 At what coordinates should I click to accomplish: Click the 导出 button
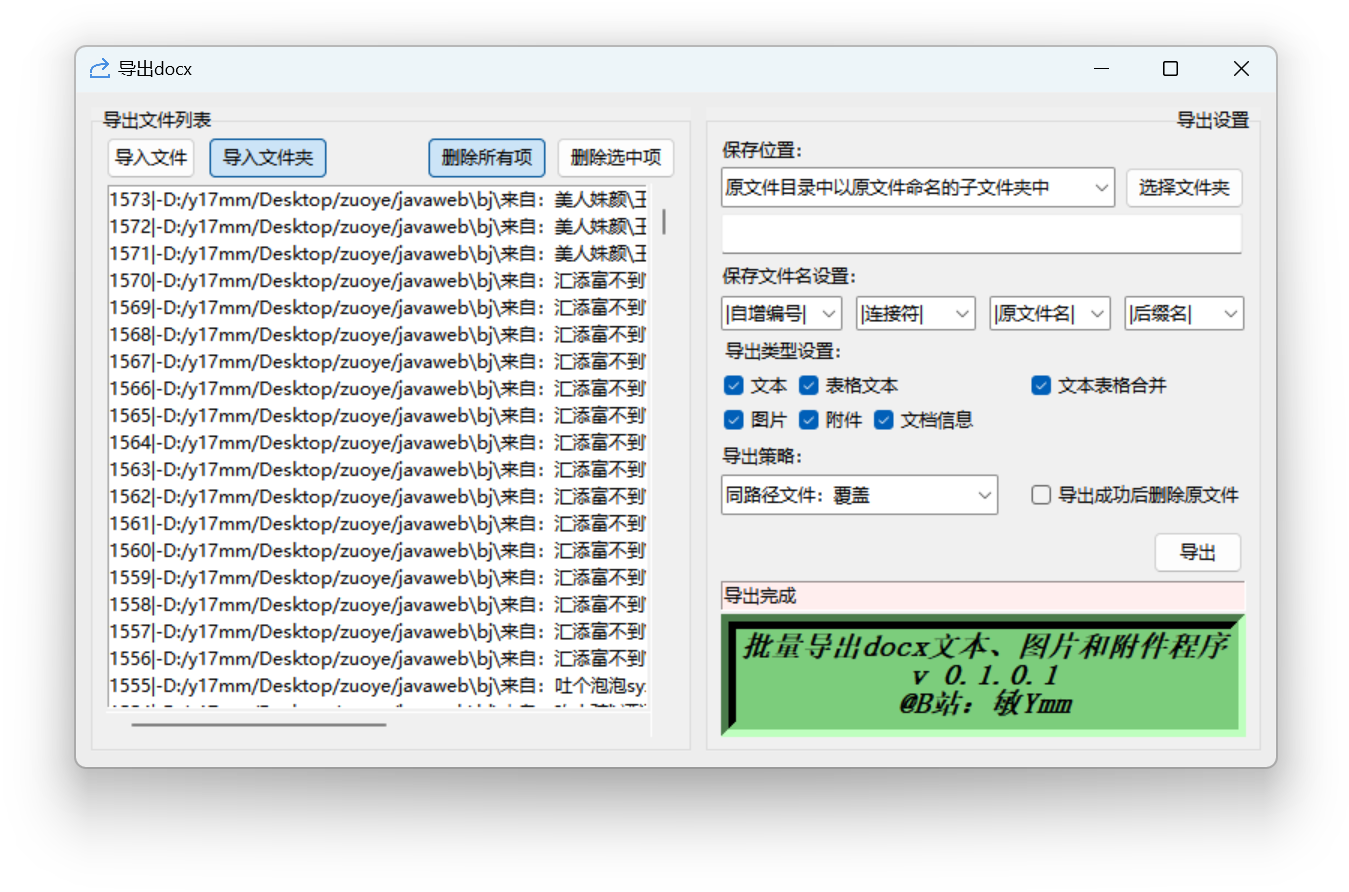click(x=1198, y=552)
